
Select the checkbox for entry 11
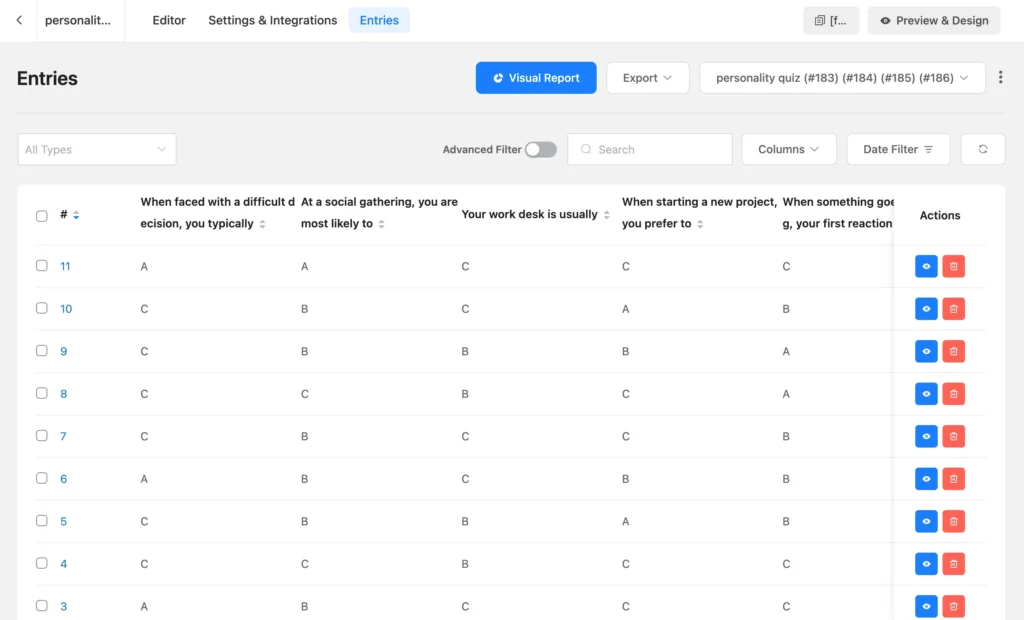42,265
